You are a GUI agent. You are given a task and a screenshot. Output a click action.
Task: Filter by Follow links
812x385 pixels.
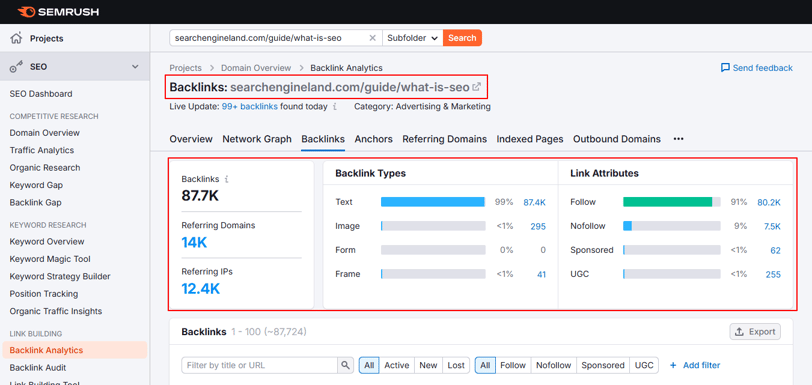tap(513, 365)
